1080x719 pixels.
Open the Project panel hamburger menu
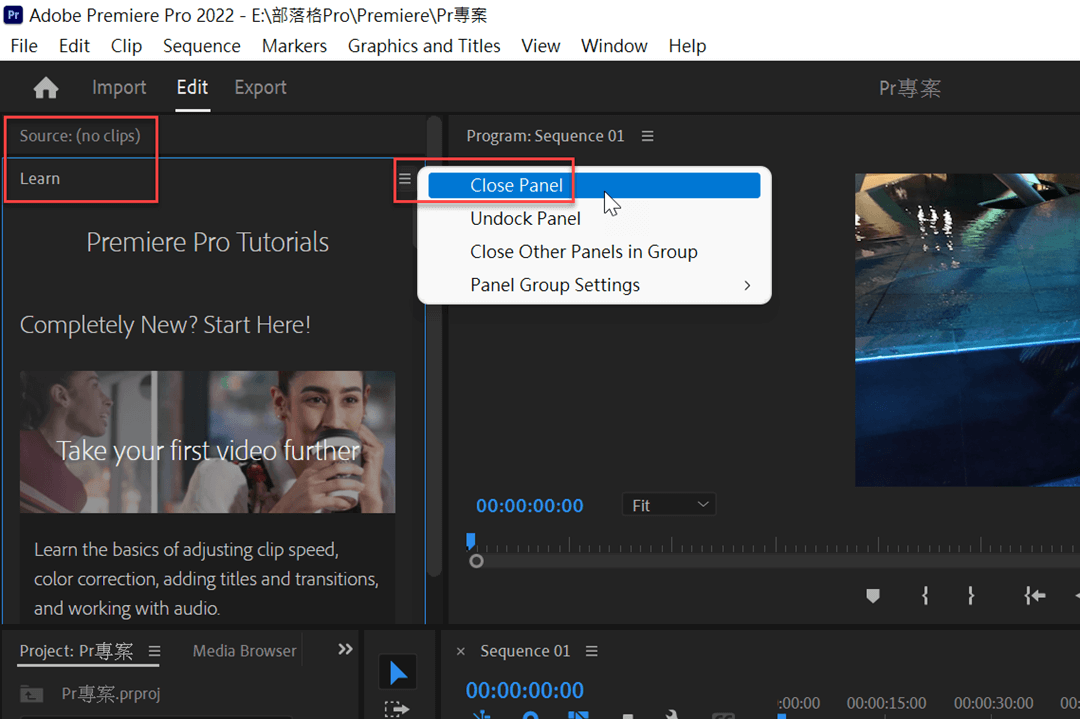[x=154, y=651]
